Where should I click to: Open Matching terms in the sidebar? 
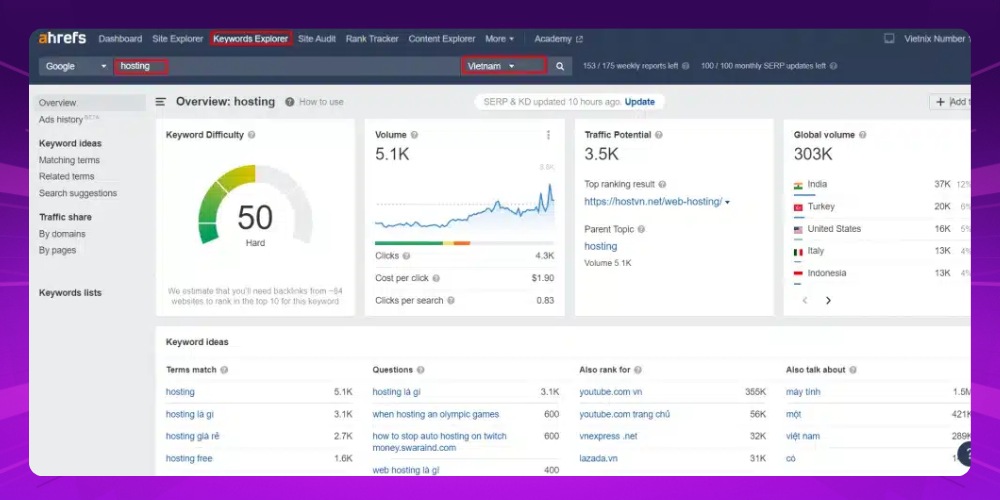pyautogui.click(x=69, y=160)
